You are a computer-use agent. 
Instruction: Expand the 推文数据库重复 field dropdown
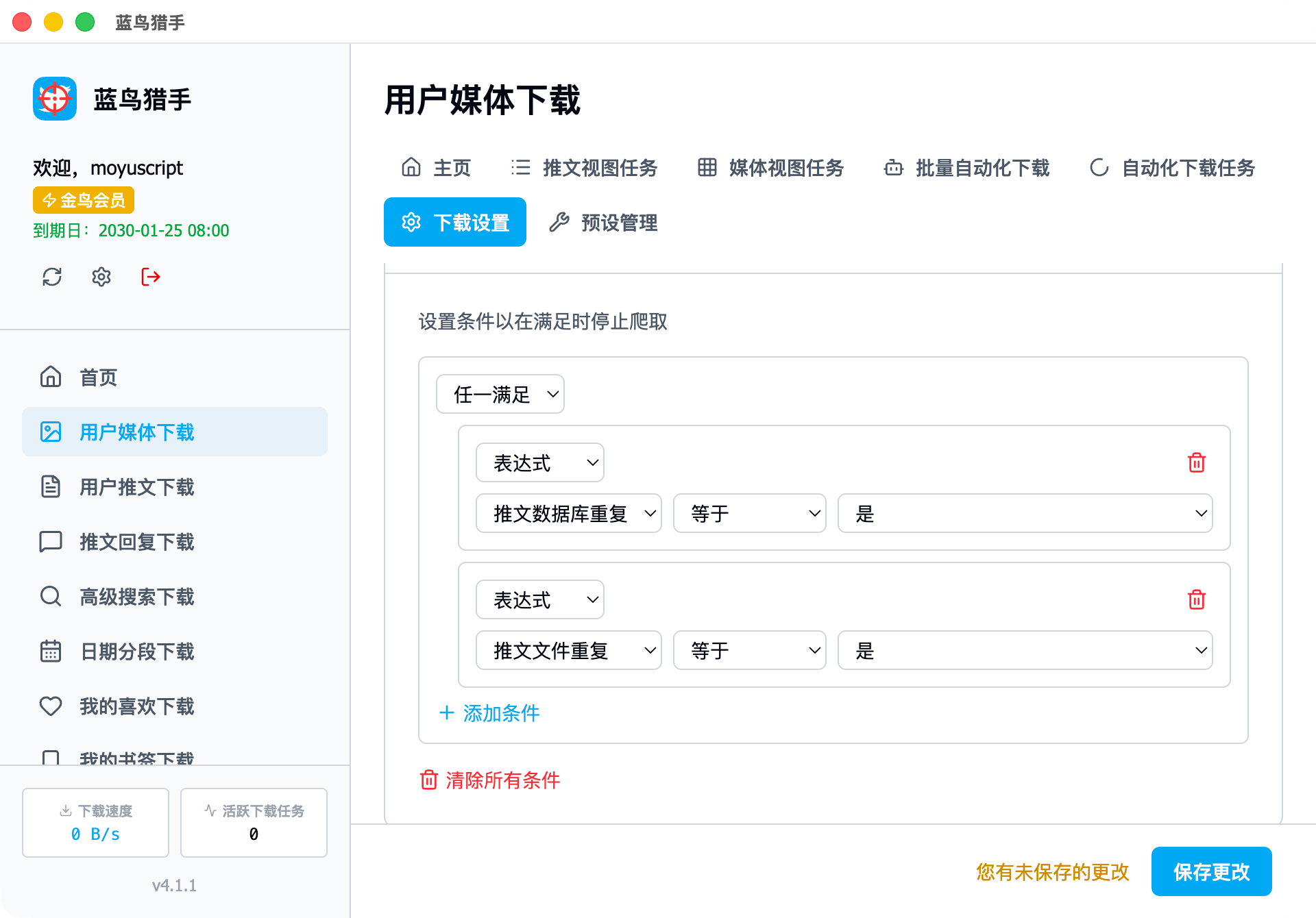click(568, 514)
